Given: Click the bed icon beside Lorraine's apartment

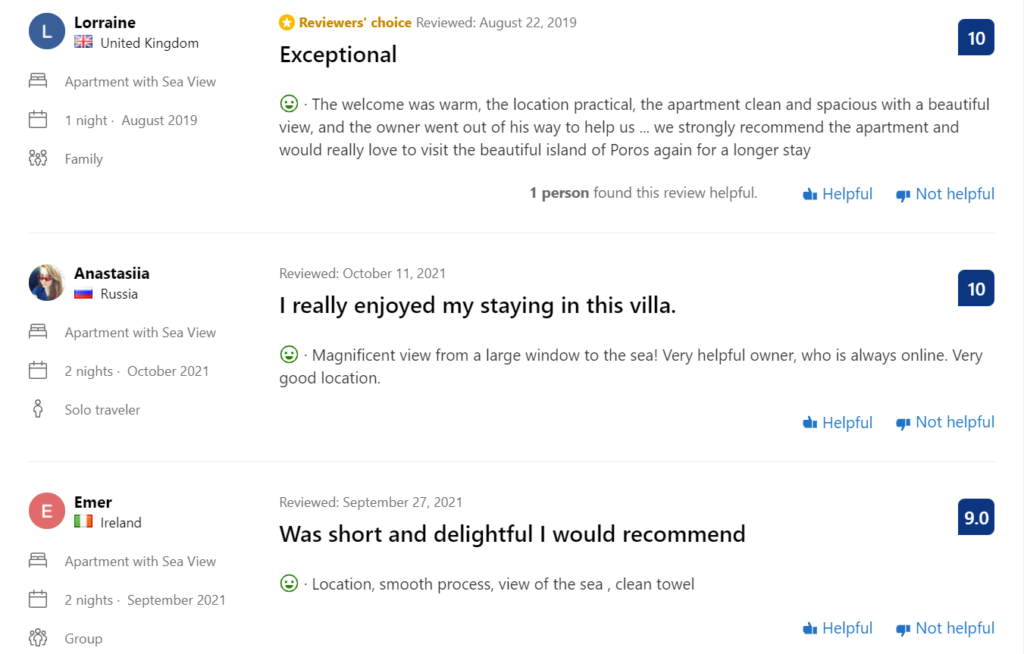Looking at the screenshot, I should click(x=38, y=81).
